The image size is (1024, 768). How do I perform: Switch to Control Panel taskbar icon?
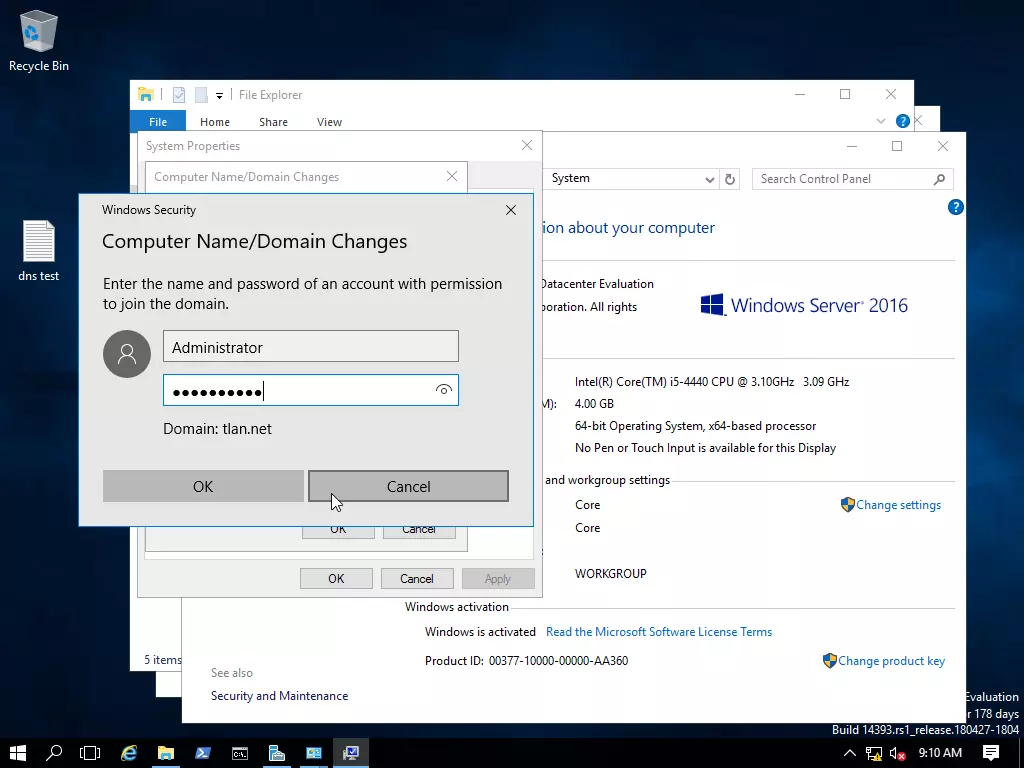click(x=314, y=753)
